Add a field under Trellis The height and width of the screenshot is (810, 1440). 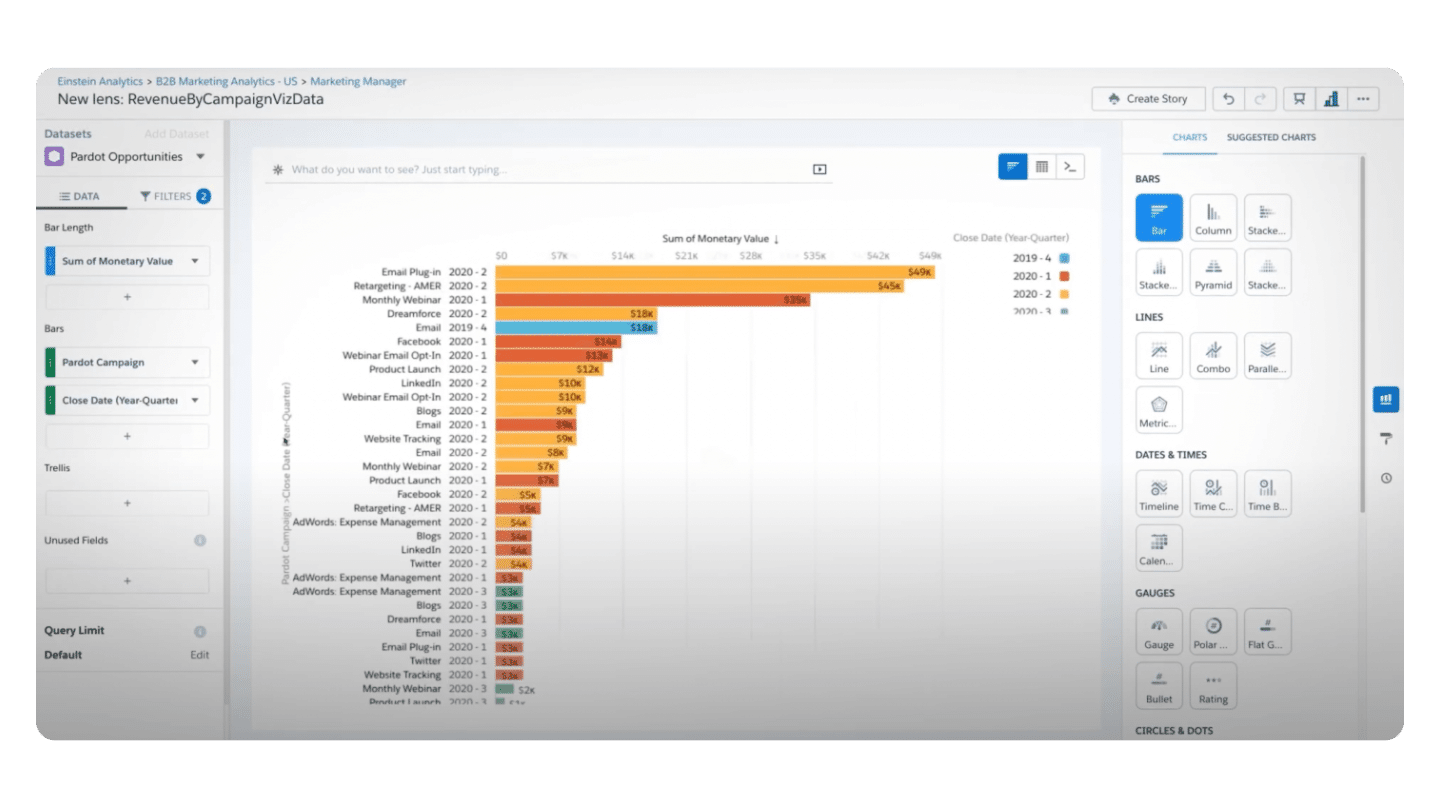tap(128, 503)
